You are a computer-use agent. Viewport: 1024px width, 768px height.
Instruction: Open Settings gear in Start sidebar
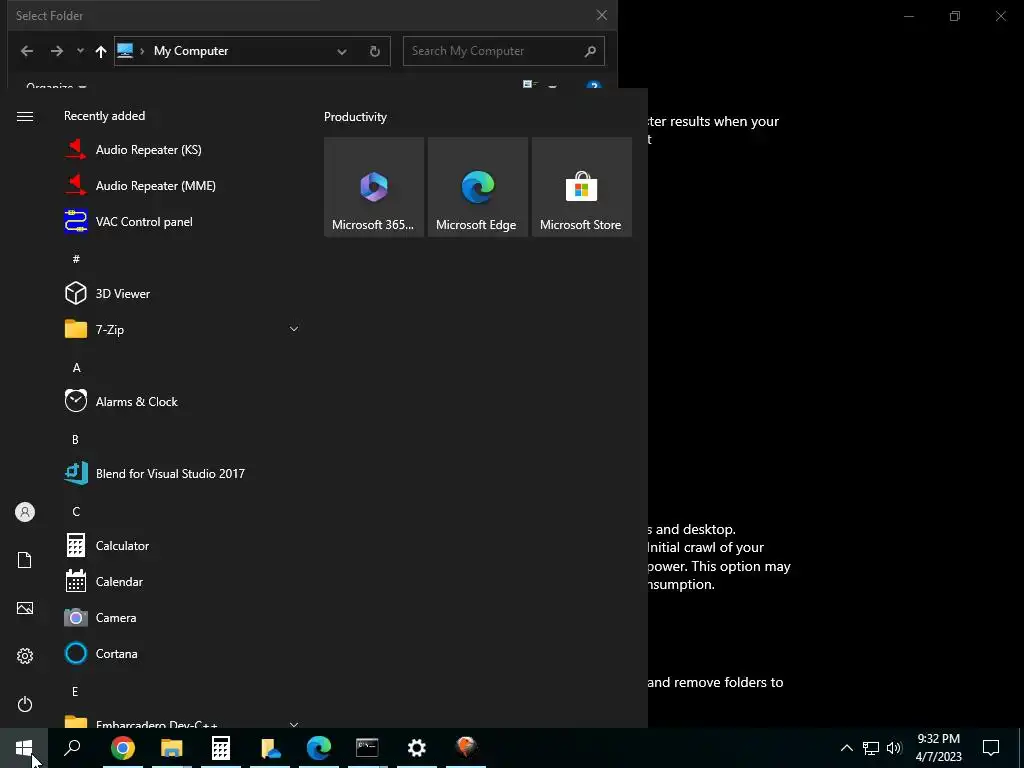25,656
